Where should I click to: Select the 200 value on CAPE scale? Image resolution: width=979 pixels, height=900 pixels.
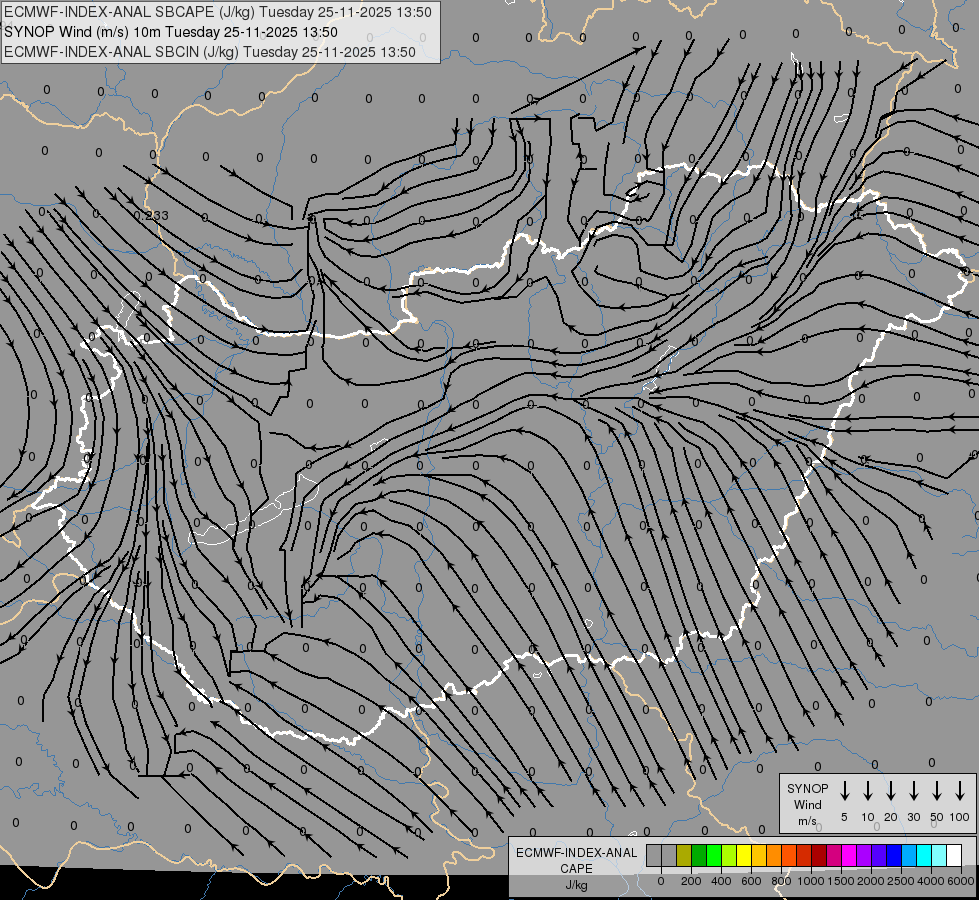coord(691,881)
